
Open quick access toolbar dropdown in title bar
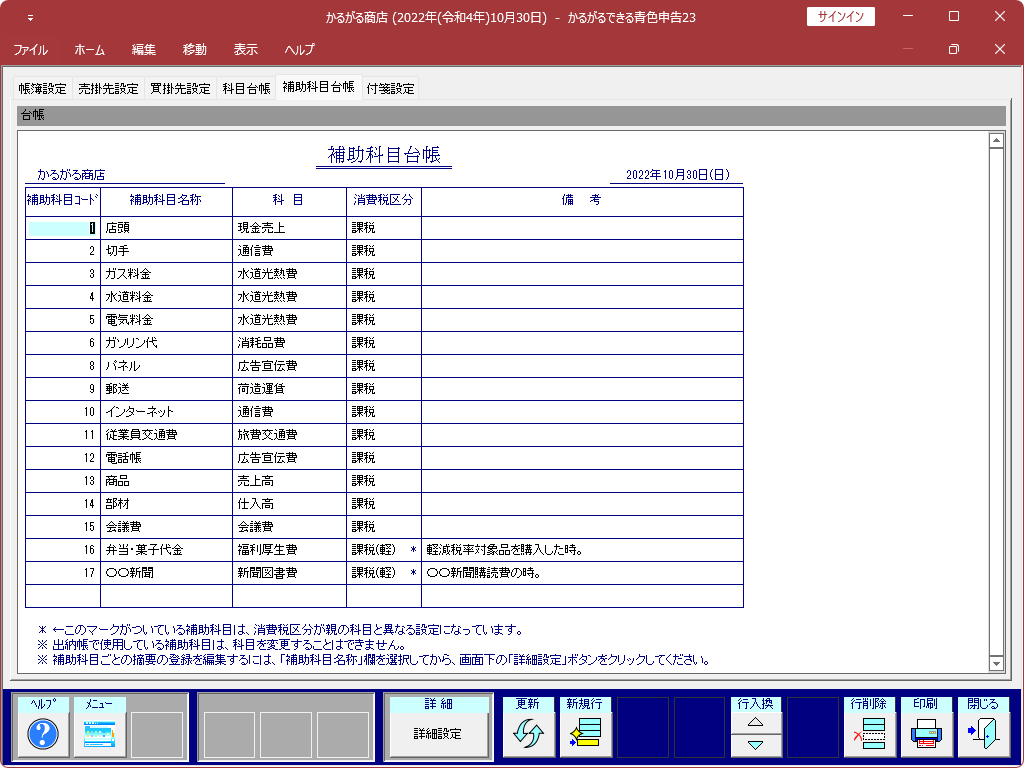pyautogui.click(x=30, y=18)
